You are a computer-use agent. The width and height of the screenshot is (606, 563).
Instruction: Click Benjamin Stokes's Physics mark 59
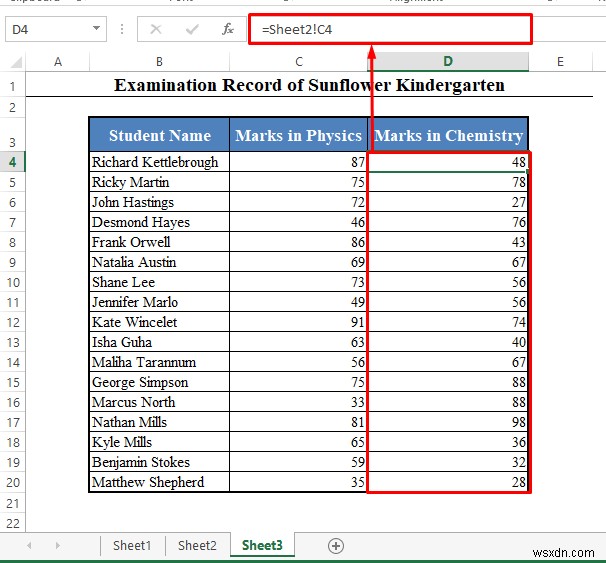coord(298,462)
